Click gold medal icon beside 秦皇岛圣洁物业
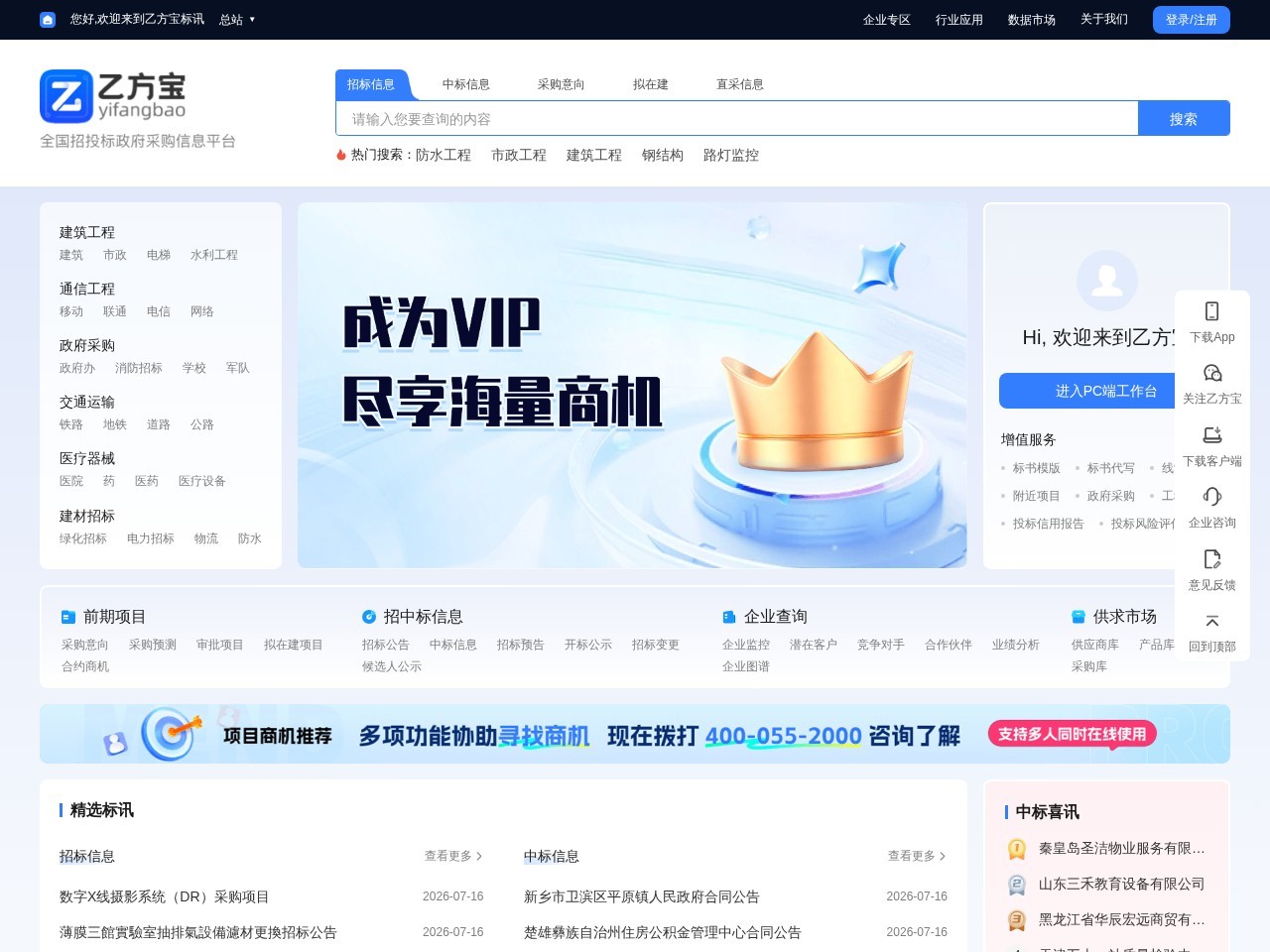The image size is (1270, 952). 1017,849
